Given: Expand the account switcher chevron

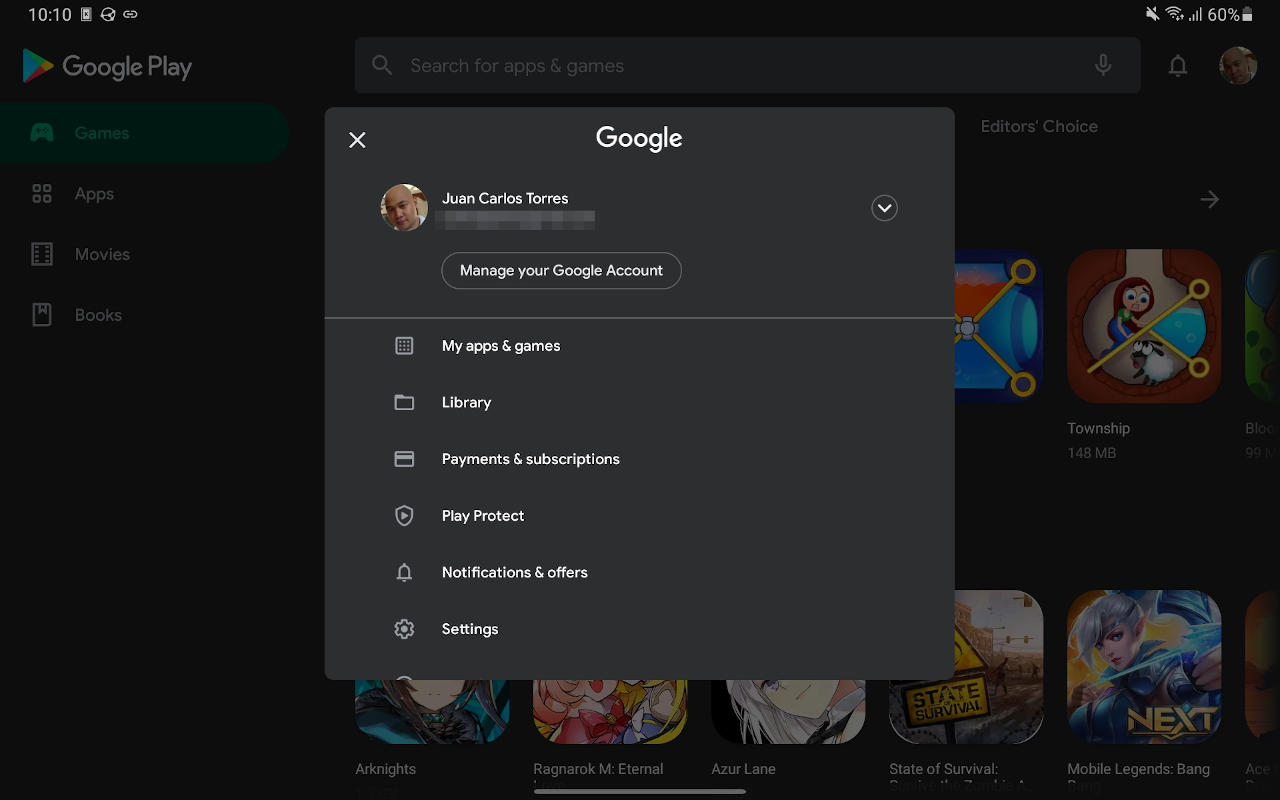Looking at the screenshot, I should (x=884, y=208).
